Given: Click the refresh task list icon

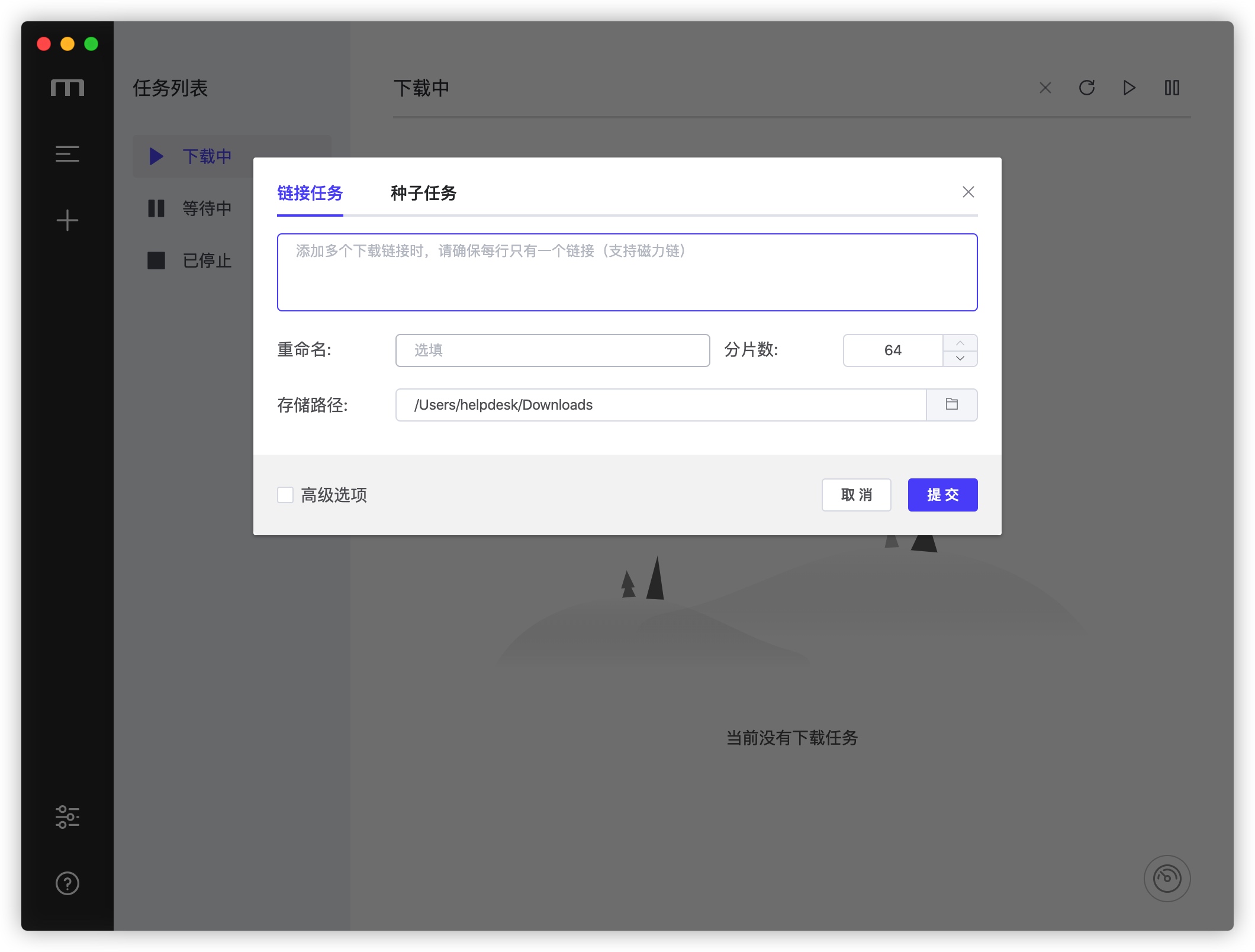Looking at the screenshot, I should pos(1087,88).
